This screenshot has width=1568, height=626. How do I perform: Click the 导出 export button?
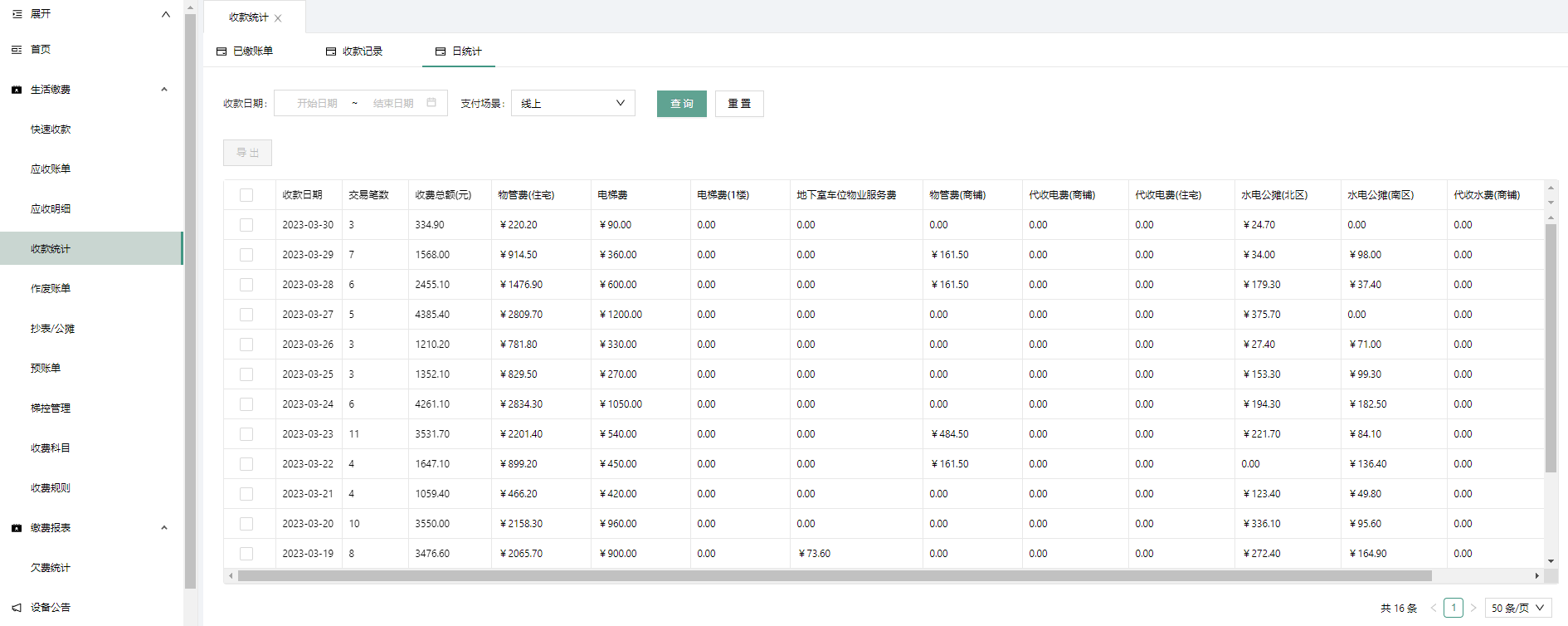(x=247, y=153)
